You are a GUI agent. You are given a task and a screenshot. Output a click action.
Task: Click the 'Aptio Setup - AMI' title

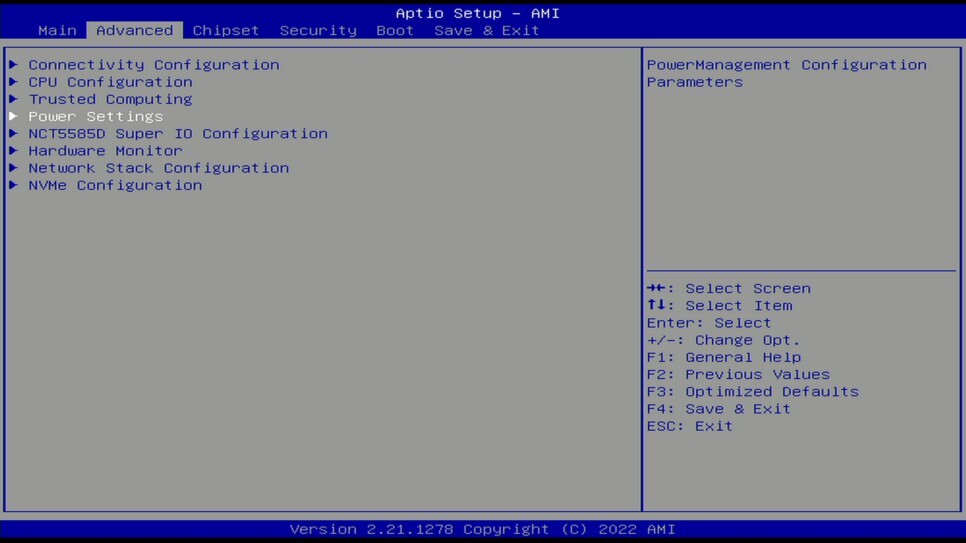tap(477, 13)
